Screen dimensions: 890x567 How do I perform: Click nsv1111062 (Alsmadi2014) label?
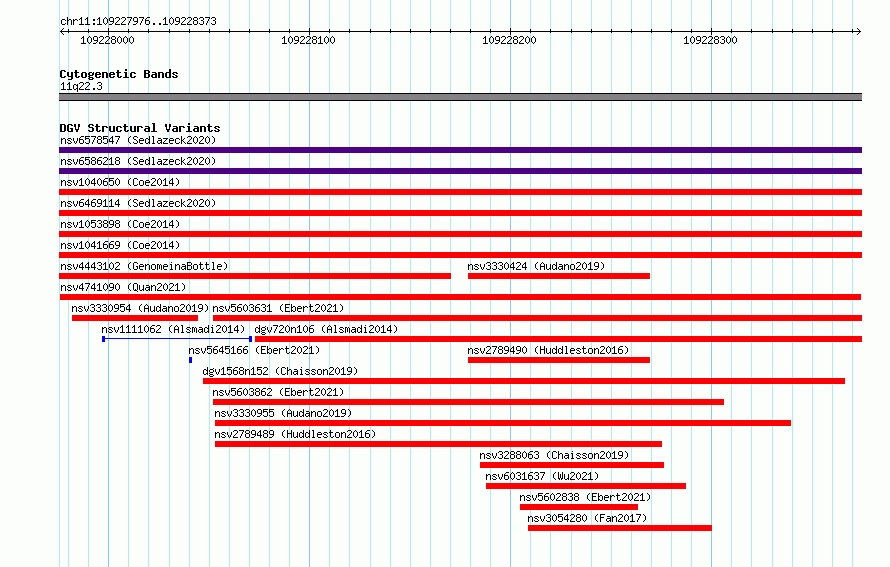pyautogui.click(x=173, y=329)
